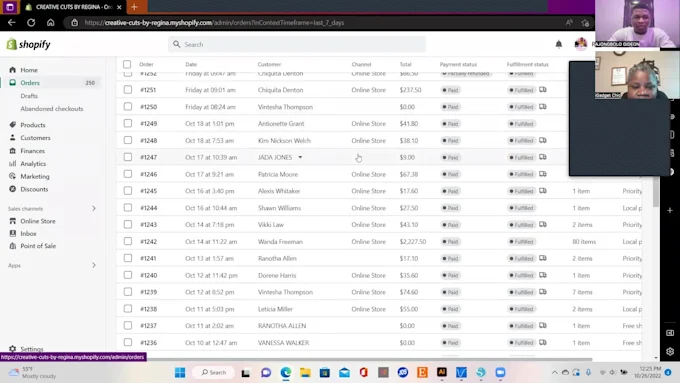Go to Customers section
680x383 pixels.
click(35, 138)
